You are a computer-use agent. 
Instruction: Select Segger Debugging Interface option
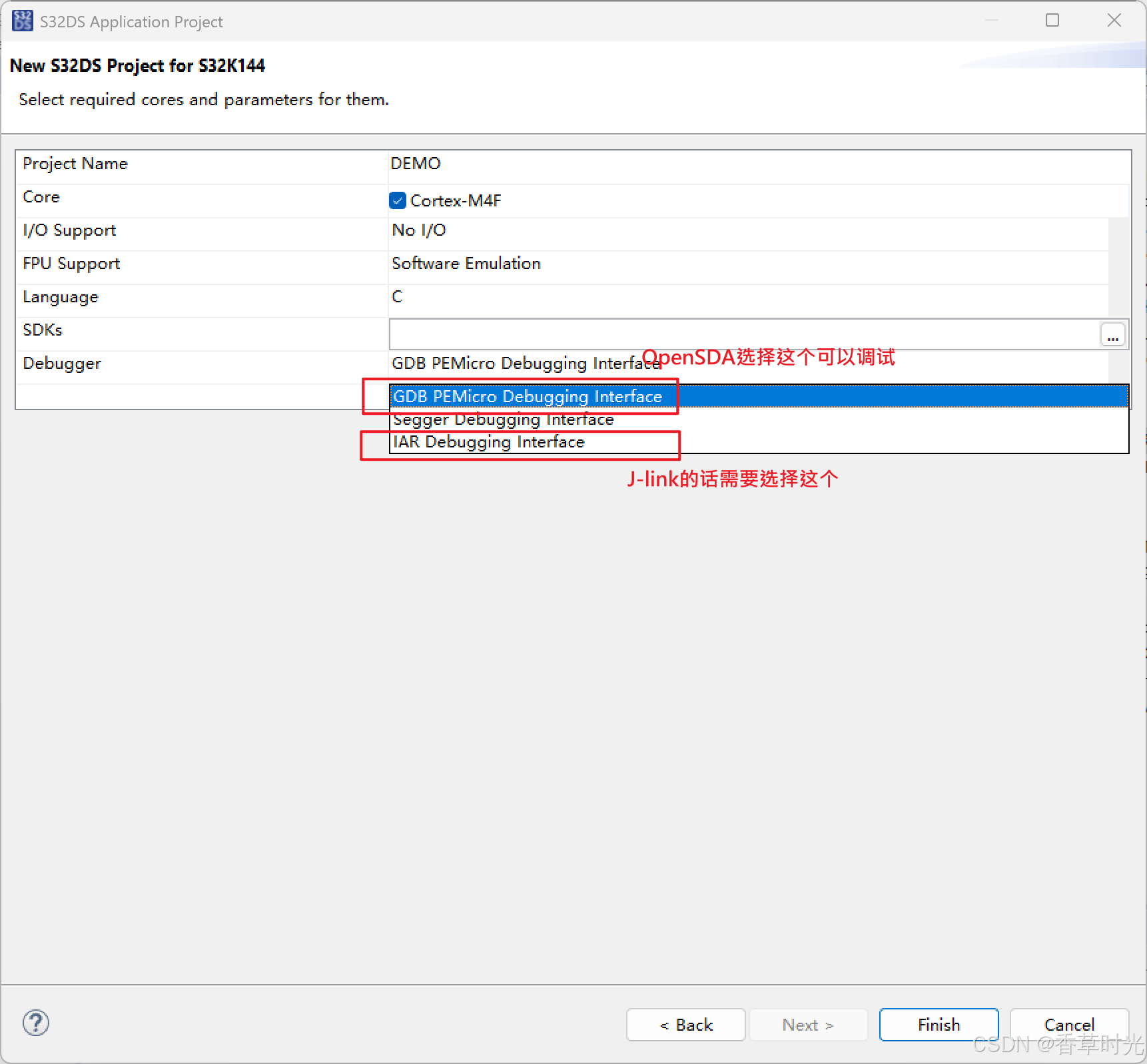coord(759,419)
